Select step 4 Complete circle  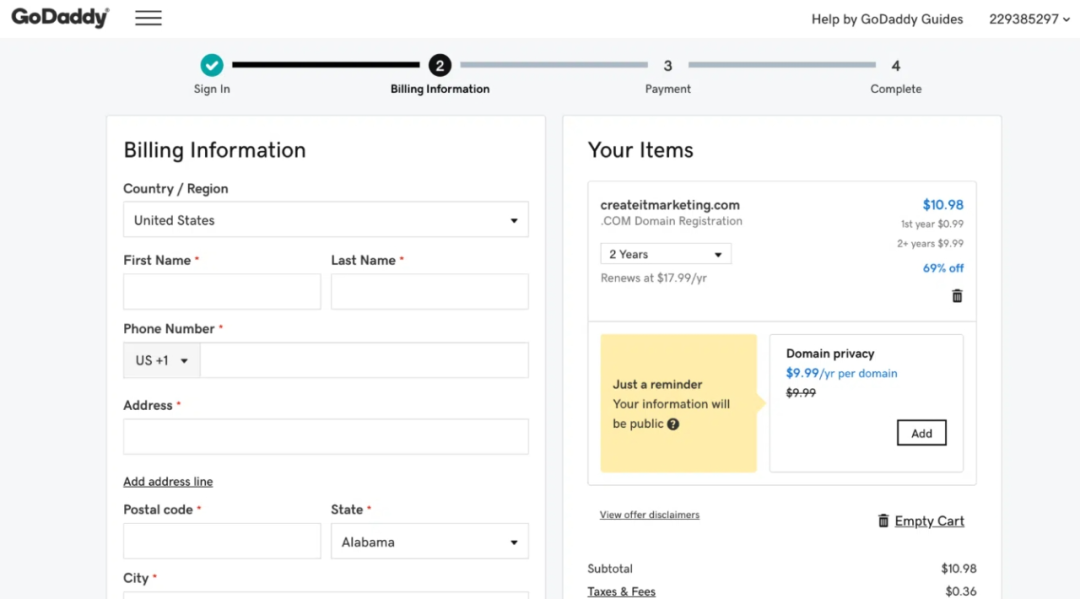click(x=896, y=66)
